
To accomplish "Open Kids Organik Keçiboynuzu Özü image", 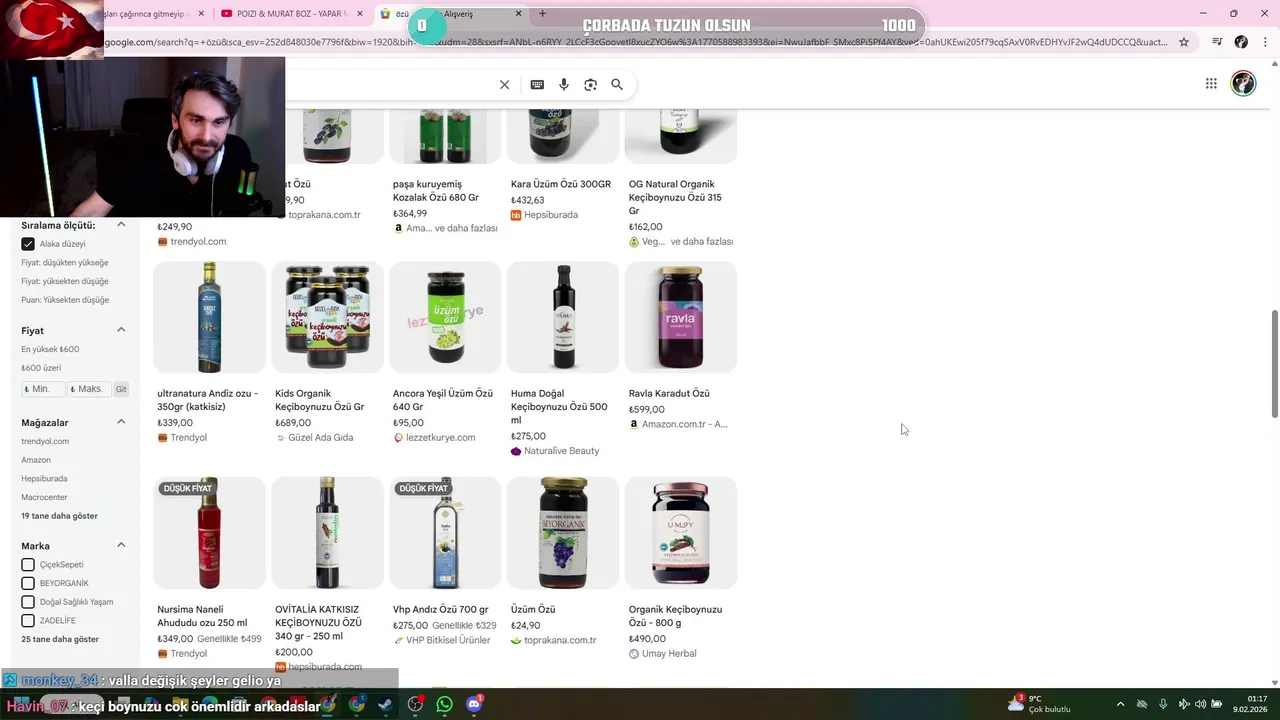I will [327, 318].
